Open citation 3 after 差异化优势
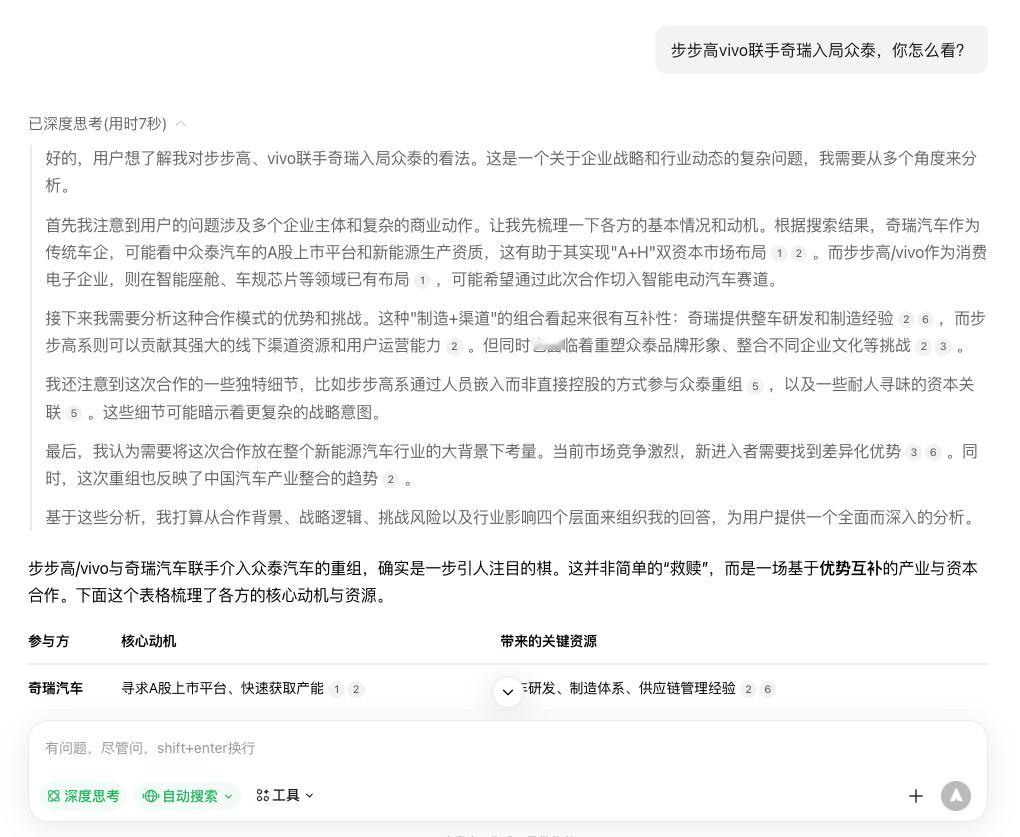Image resolution: width=1020 pixels, height=837 pixels. pyautogui.click(x=914, y=452)
